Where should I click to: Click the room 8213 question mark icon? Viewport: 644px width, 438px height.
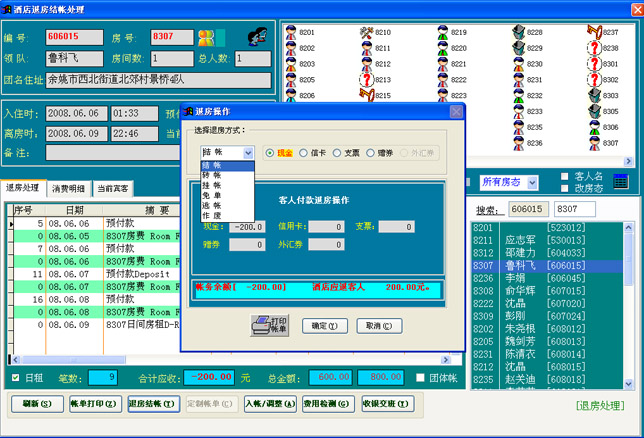[366, 80]
